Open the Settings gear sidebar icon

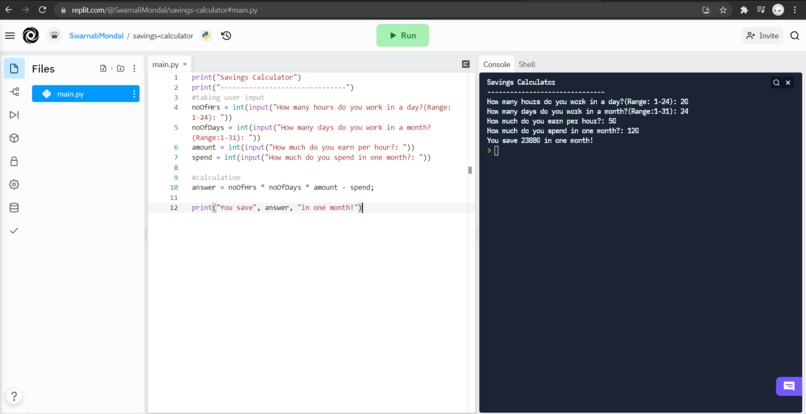(14, 184)
